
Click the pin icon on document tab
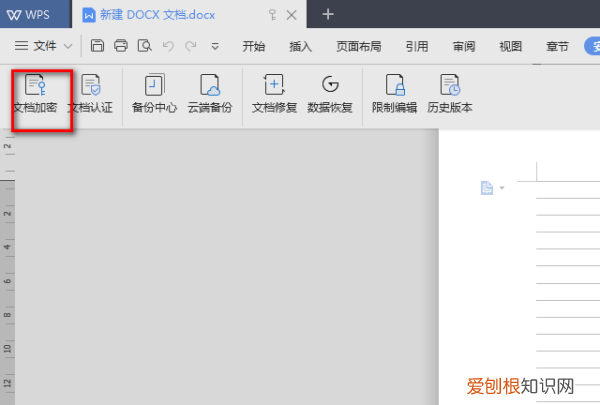pos(272,15)
